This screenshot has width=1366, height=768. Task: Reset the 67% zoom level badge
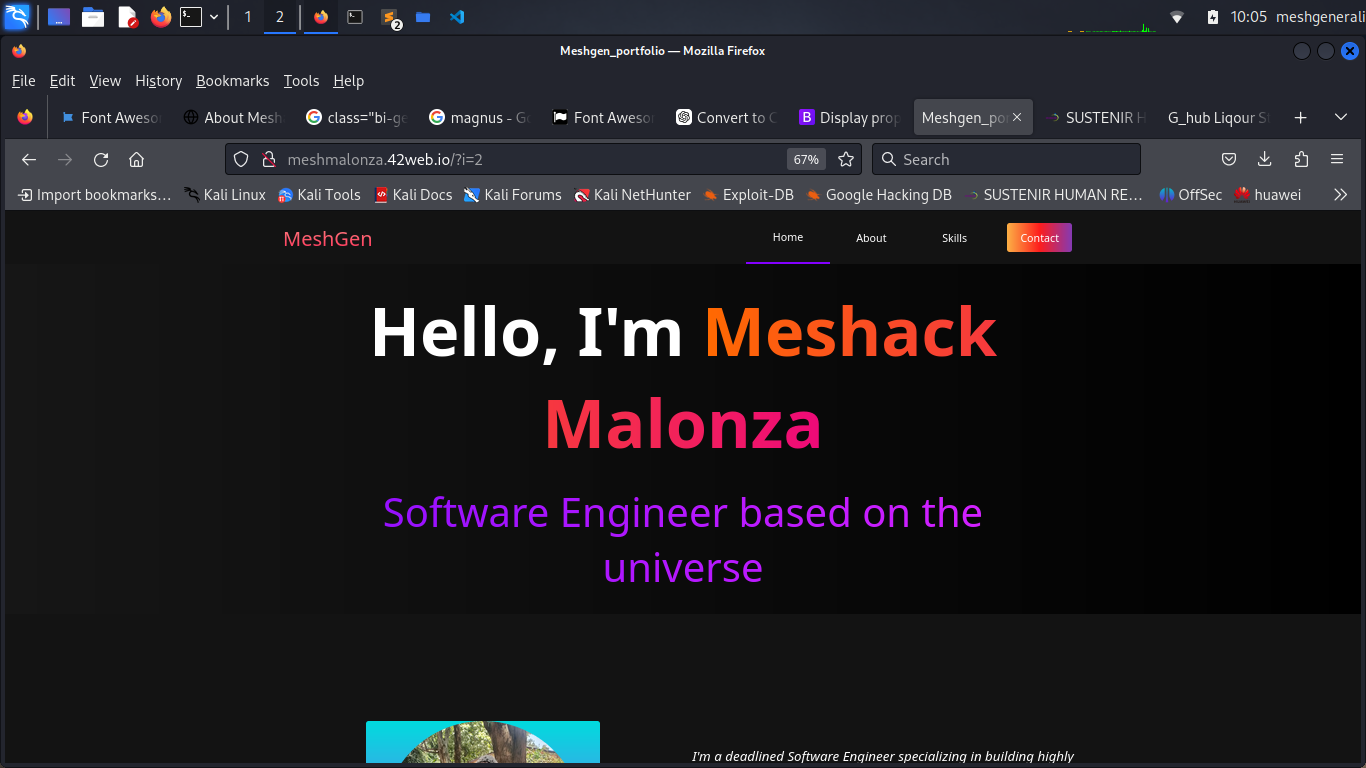[806, 159]
